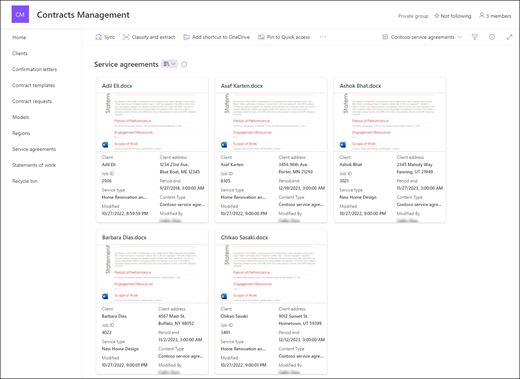The height and width of the screenshot is (379, 520).
Task: Click Word icon on Ashok Bhat.docx card
Action: pos(343,145)
